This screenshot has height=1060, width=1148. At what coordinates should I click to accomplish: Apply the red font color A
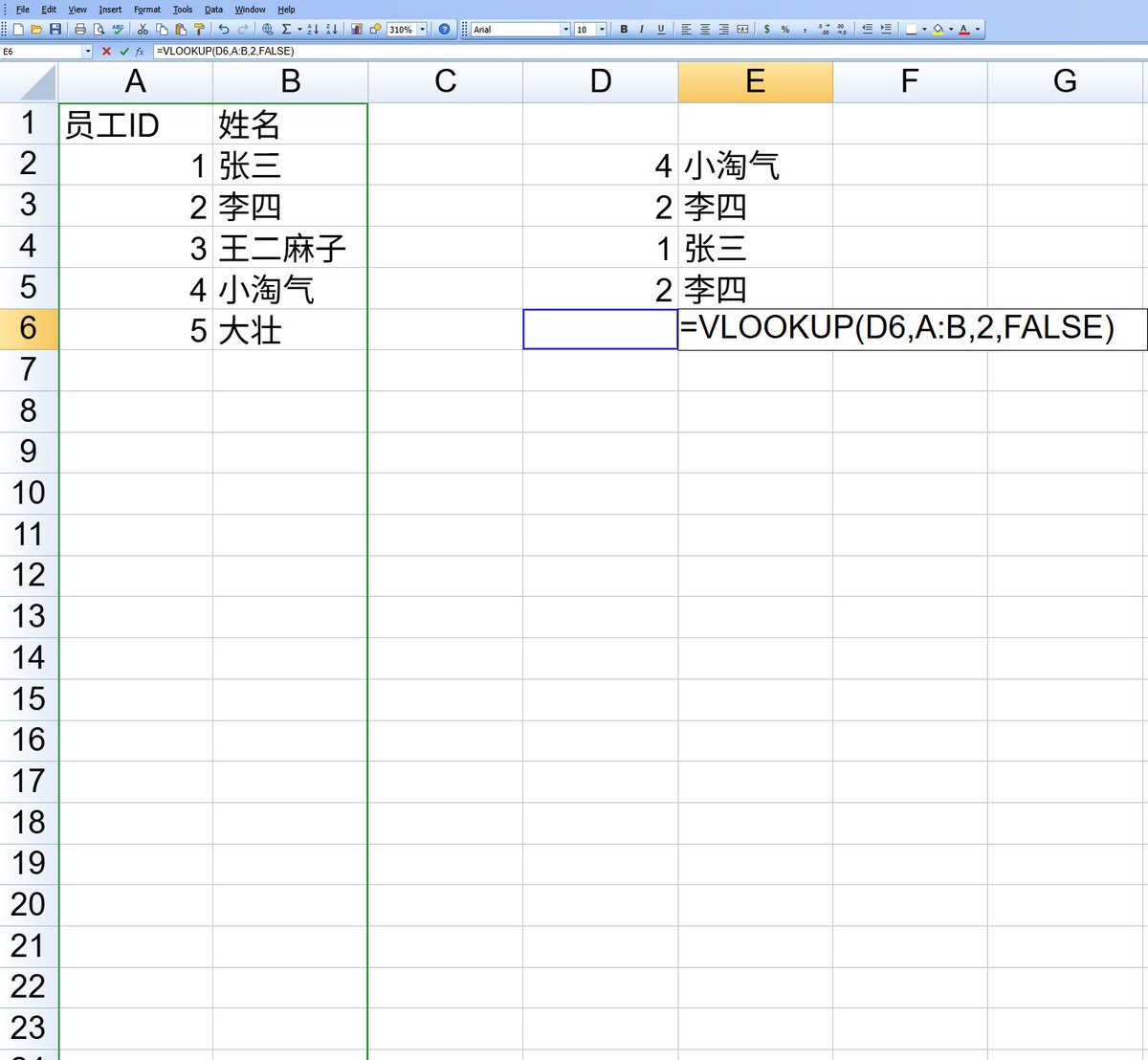tap(964, 30)
